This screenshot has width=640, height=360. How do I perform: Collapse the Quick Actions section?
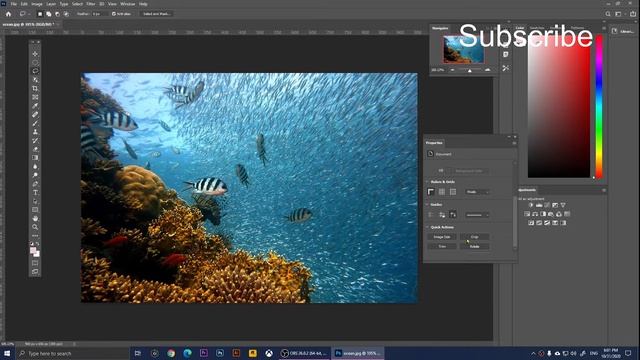428,227
